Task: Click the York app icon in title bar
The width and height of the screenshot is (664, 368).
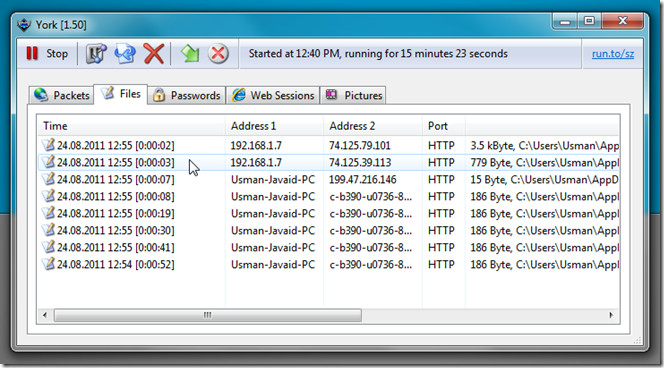Action: (x=24, y=25)
